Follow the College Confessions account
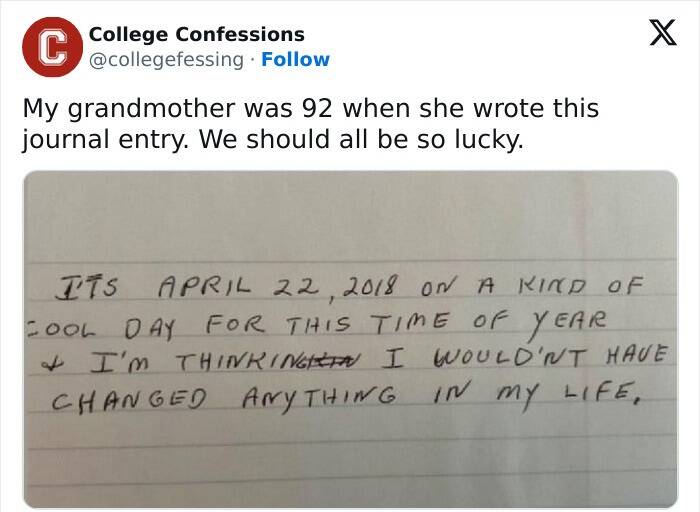The image size is (700, 512). tap(295, 59)
